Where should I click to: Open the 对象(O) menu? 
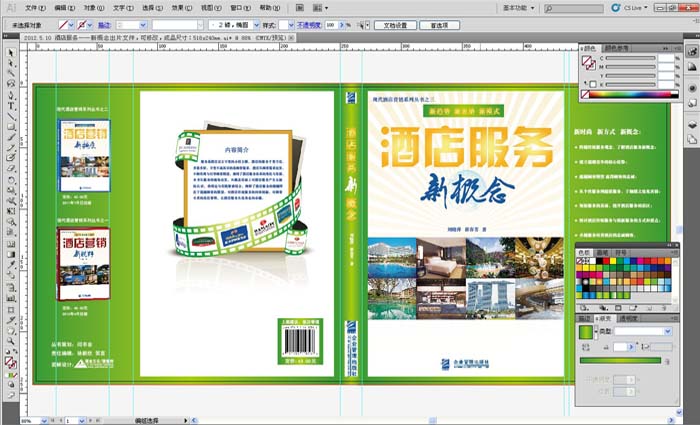tap(94, 8)
